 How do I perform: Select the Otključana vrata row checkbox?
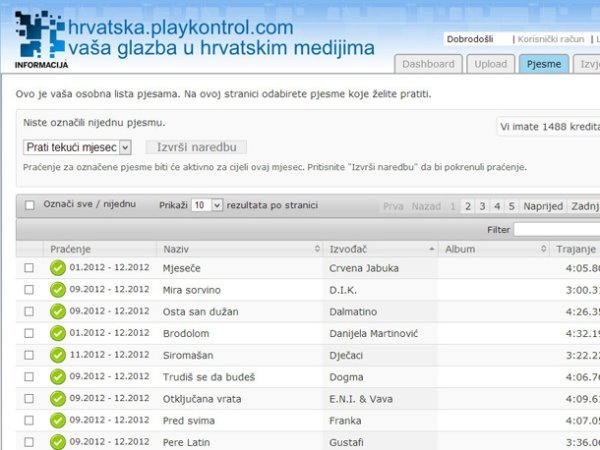coord(29,399)
